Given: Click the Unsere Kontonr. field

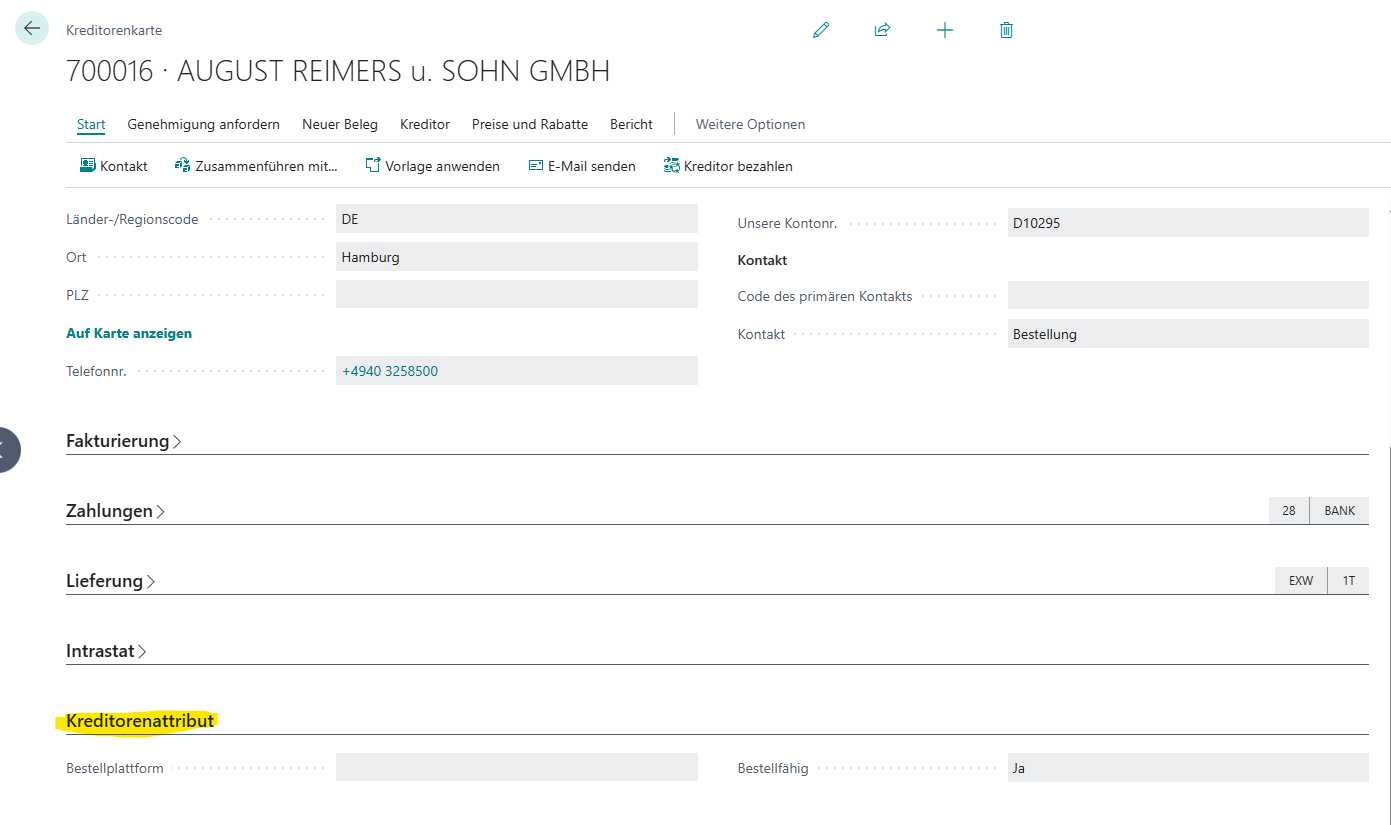Looking at the screenshot, I should coord(1188,223).
